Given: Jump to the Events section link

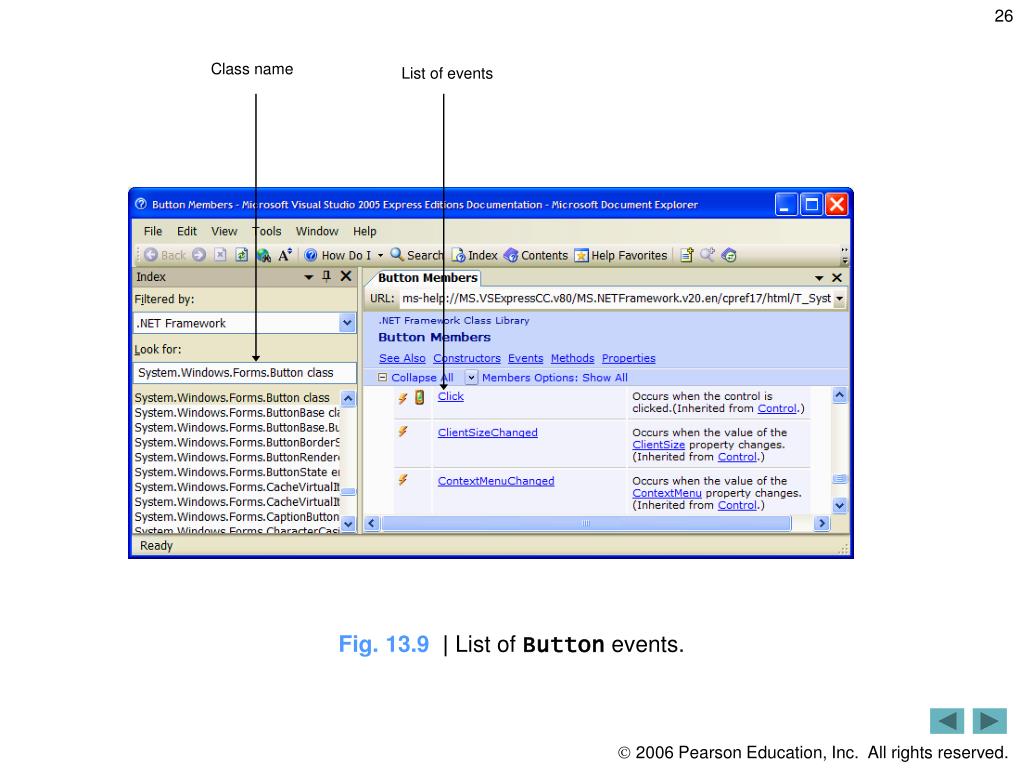Looking at the screenshot, I should coord(525,358).
